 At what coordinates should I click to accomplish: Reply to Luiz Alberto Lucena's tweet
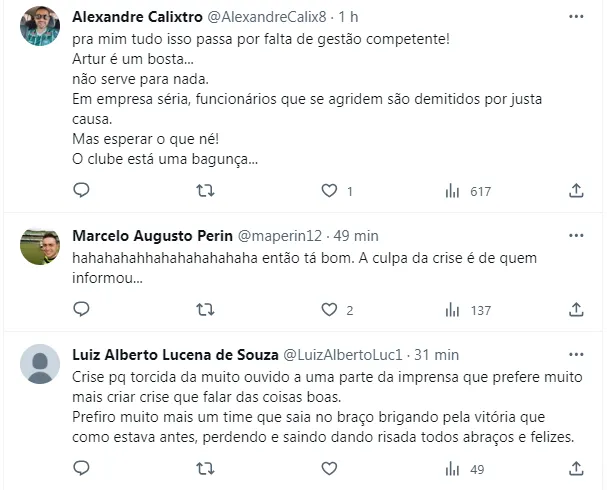point(82,468)
